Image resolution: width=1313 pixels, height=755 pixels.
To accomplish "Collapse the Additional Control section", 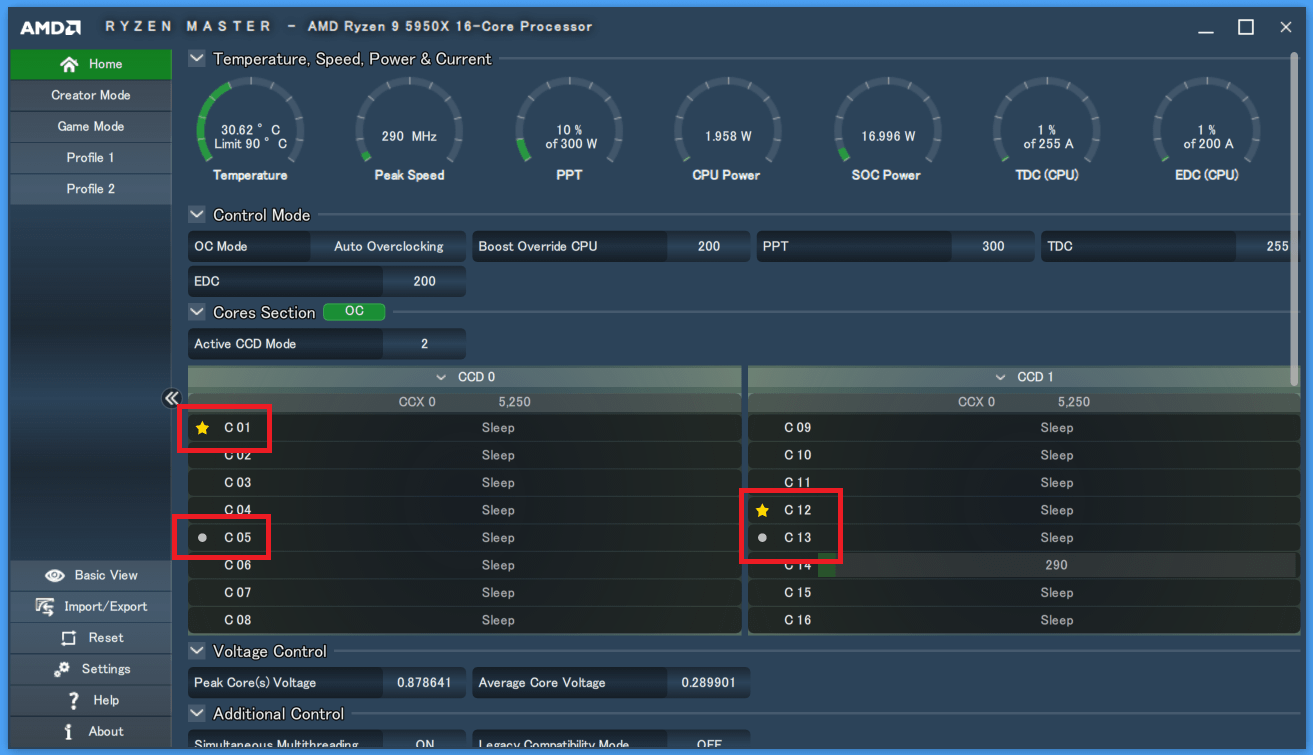I will coord(197,714).
